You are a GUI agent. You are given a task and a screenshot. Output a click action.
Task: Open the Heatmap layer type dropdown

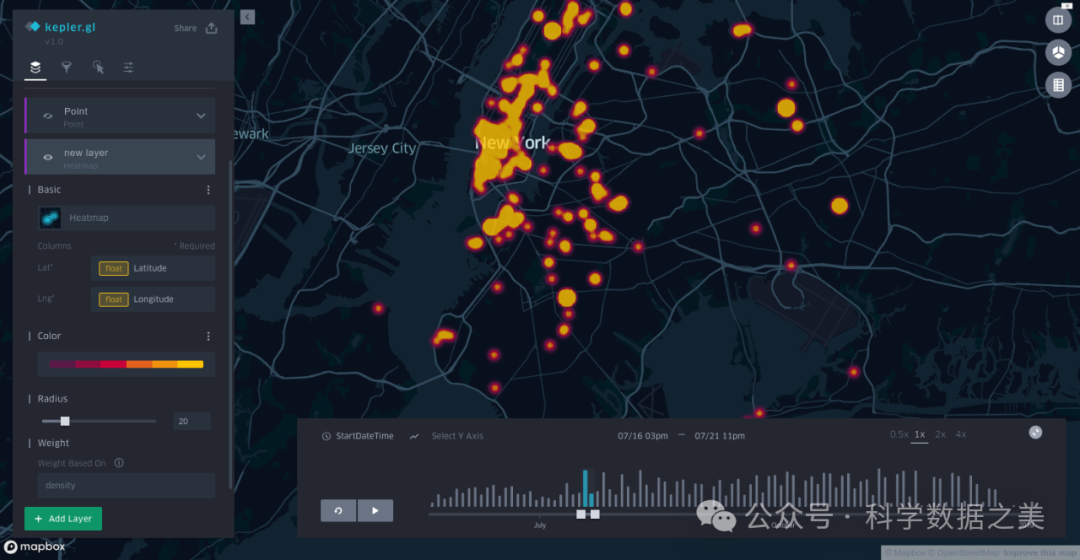coord(126,218)
